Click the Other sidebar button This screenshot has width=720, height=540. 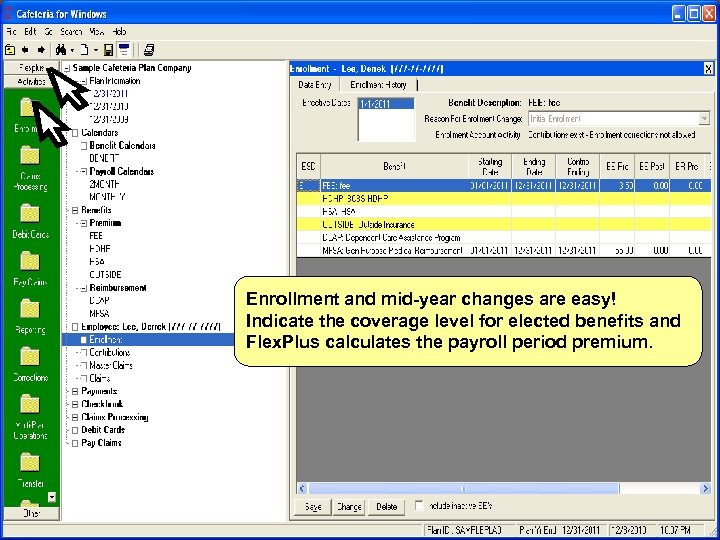tap(31, 513)
